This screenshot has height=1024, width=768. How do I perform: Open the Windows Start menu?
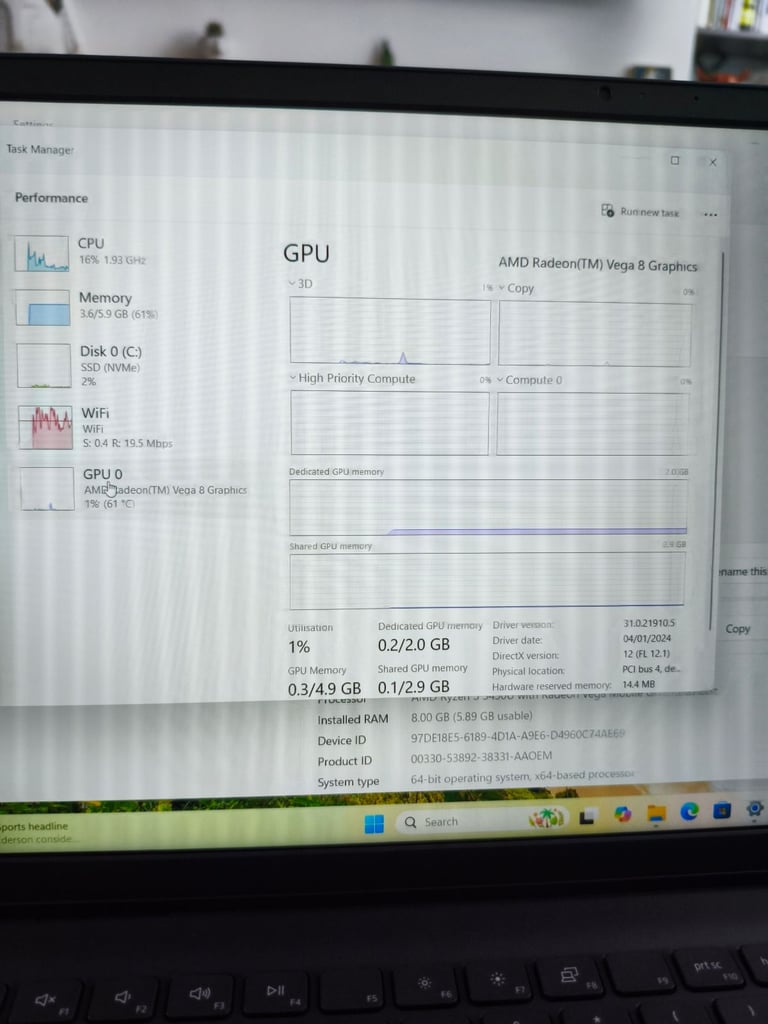click(374, 824)
